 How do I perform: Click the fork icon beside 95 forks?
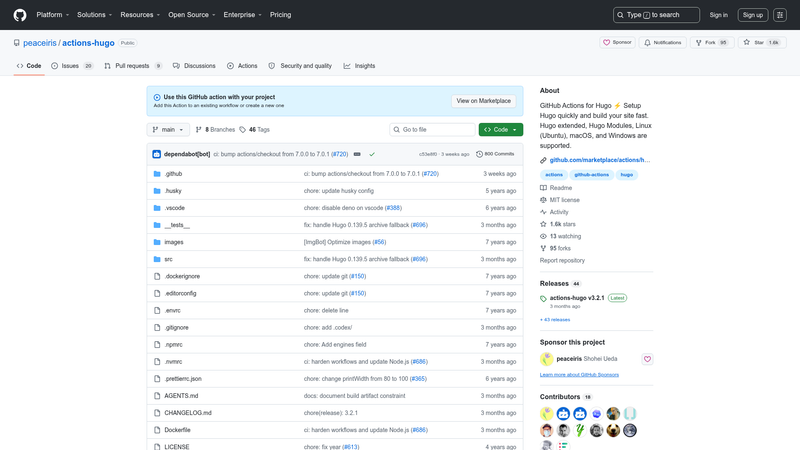click(543, 248)
